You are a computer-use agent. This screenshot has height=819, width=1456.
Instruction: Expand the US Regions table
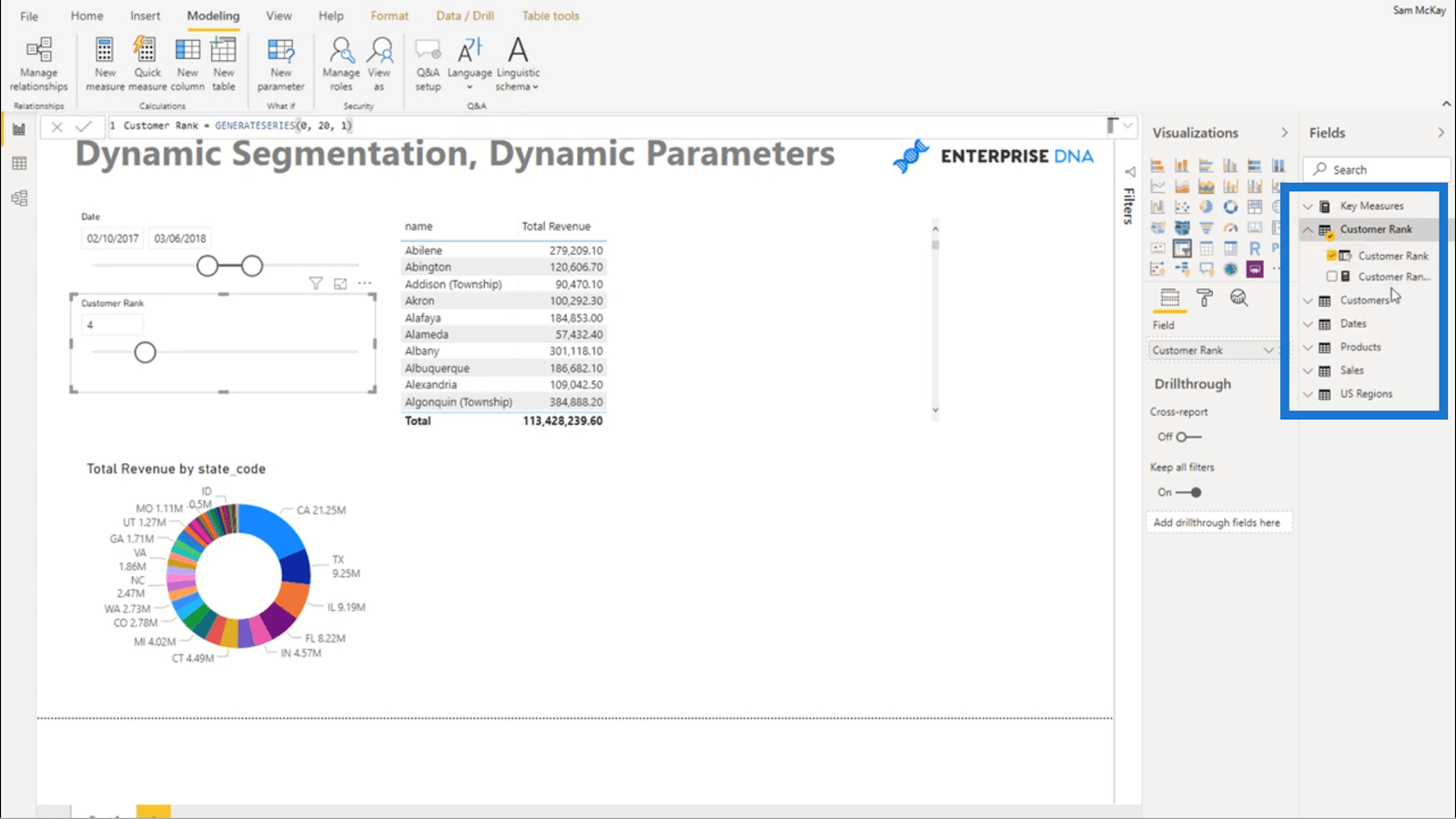1308,394
